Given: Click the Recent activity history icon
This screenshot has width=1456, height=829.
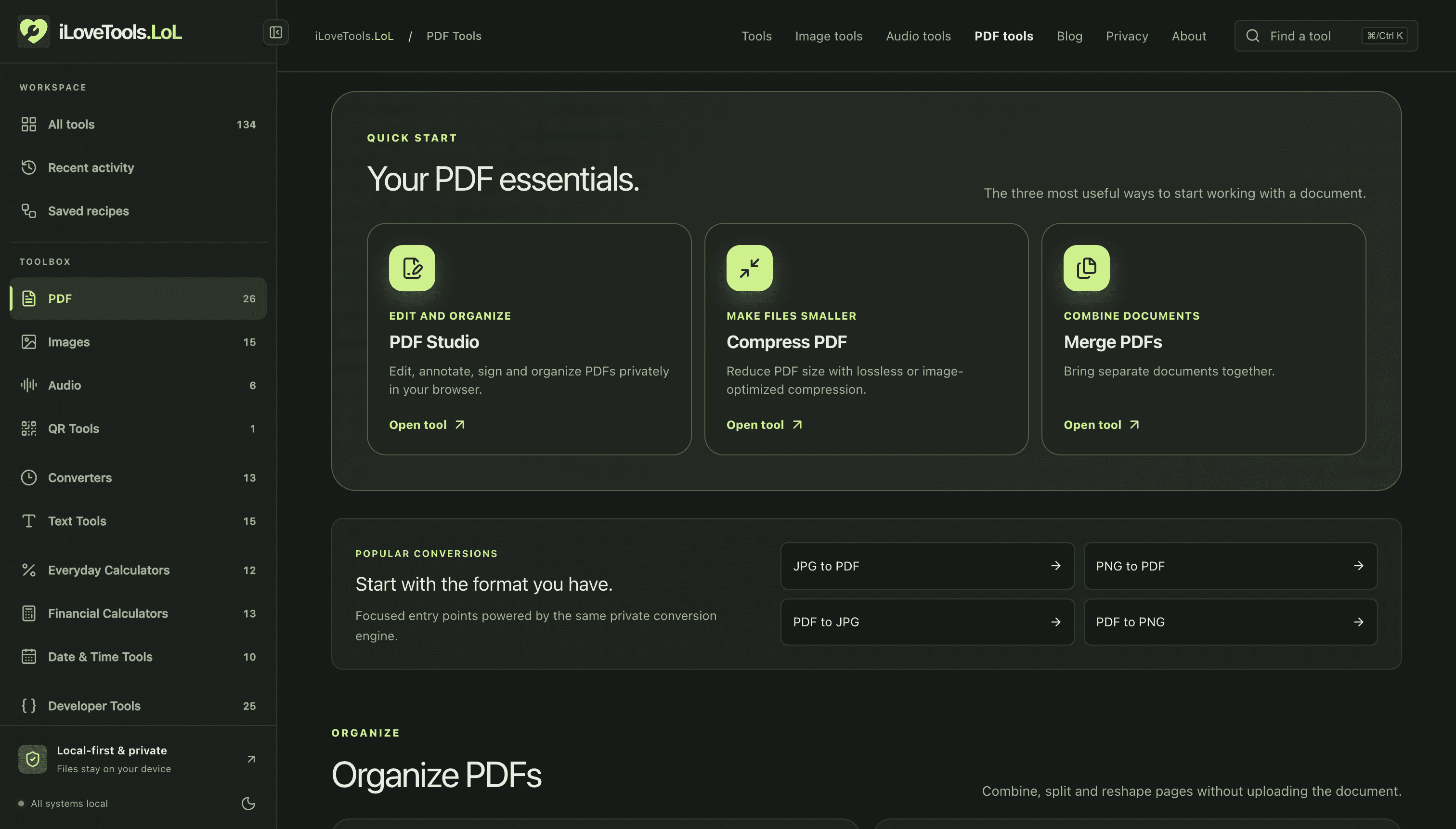Looking at the screenshot, I should click(x=28, y=168).
